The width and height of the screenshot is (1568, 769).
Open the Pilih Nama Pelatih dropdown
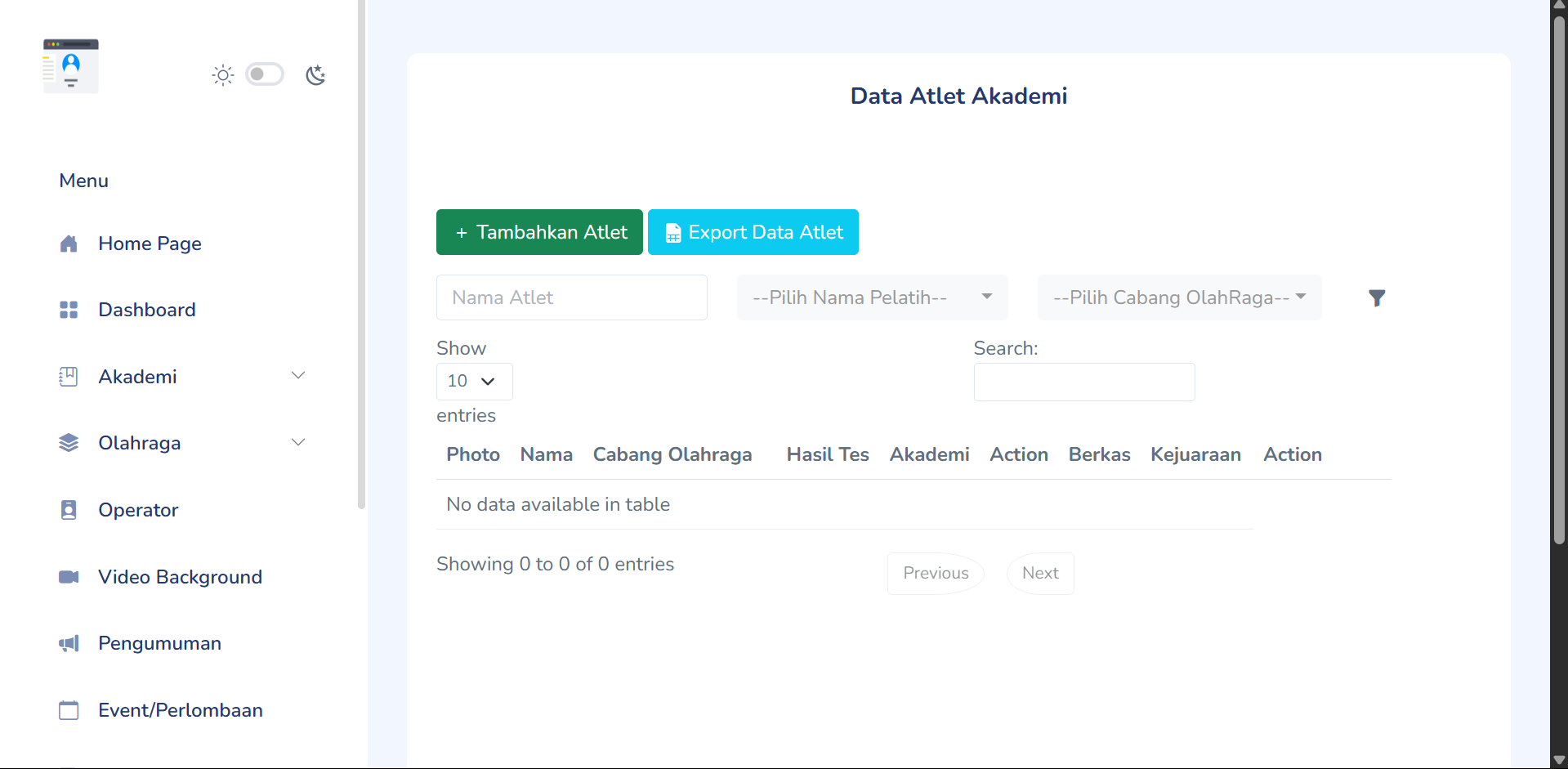872,297
